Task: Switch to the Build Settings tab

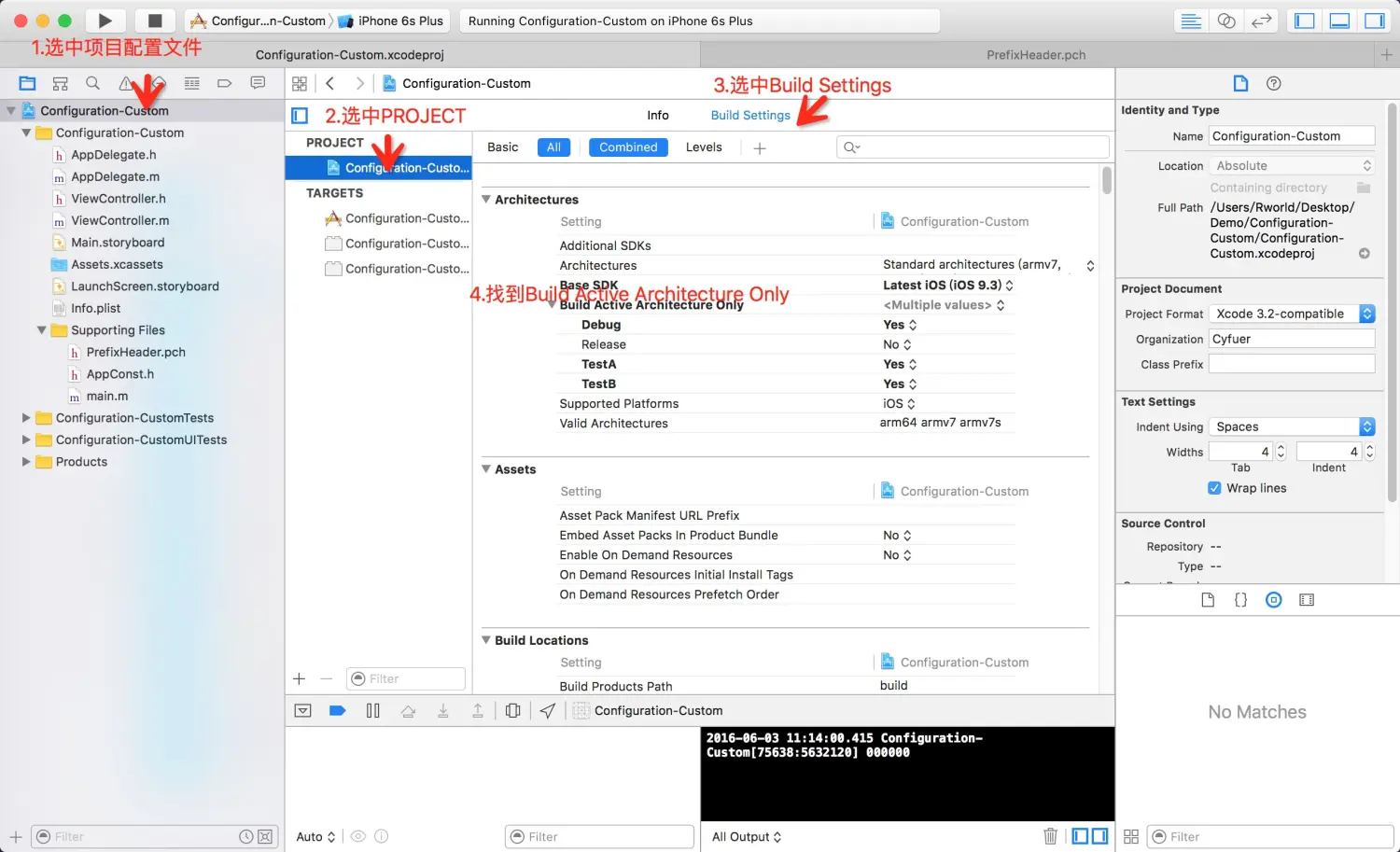Action: click(x=750, y=116)
